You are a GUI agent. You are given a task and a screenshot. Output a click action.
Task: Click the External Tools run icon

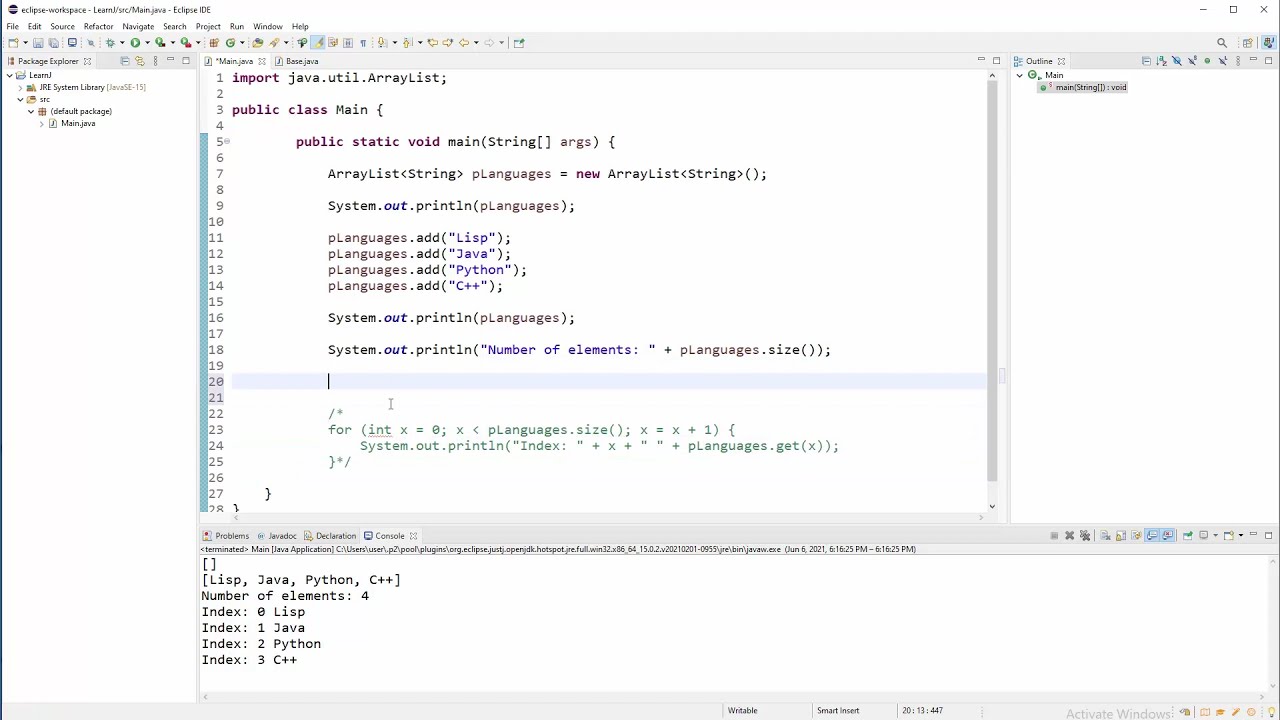click(x=186, y=42)
